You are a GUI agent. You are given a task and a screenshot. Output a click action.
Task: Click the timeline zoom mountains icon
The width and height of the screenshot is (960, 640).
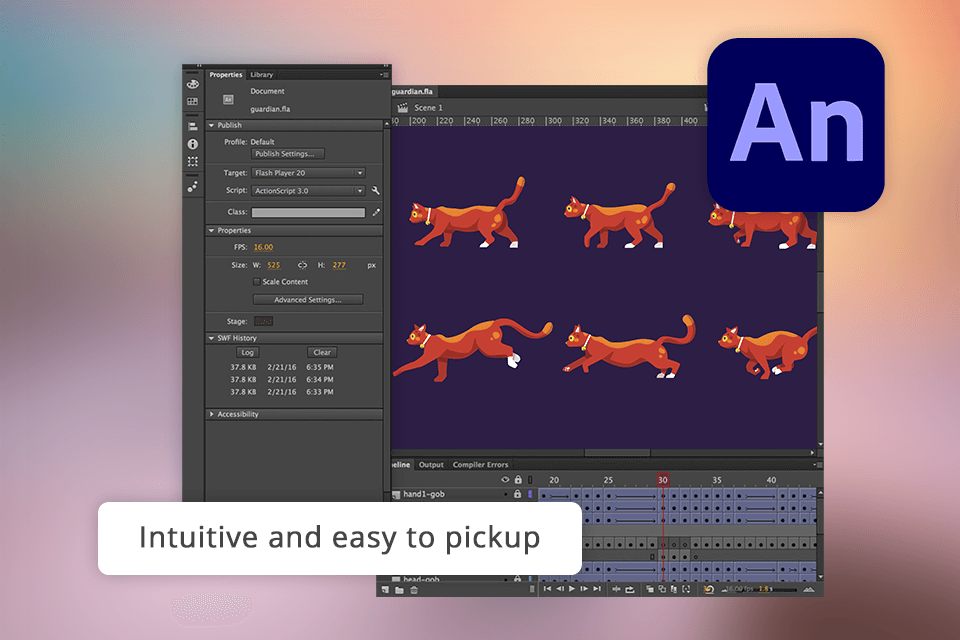tap(808, 589)
